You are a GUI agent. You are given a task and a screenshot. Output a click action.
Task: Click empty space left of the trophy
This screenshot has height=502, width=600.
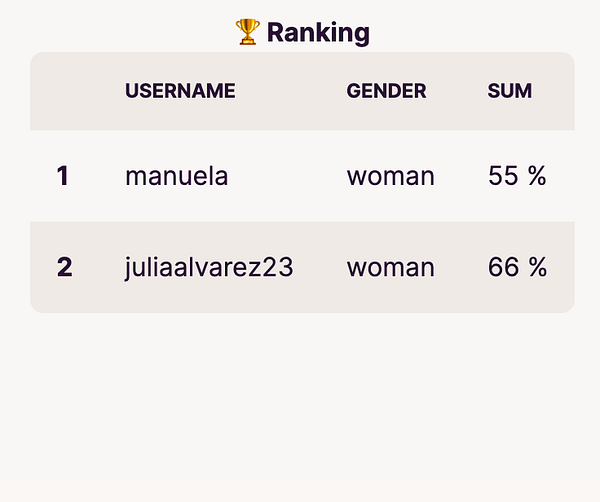pos(130,32)
